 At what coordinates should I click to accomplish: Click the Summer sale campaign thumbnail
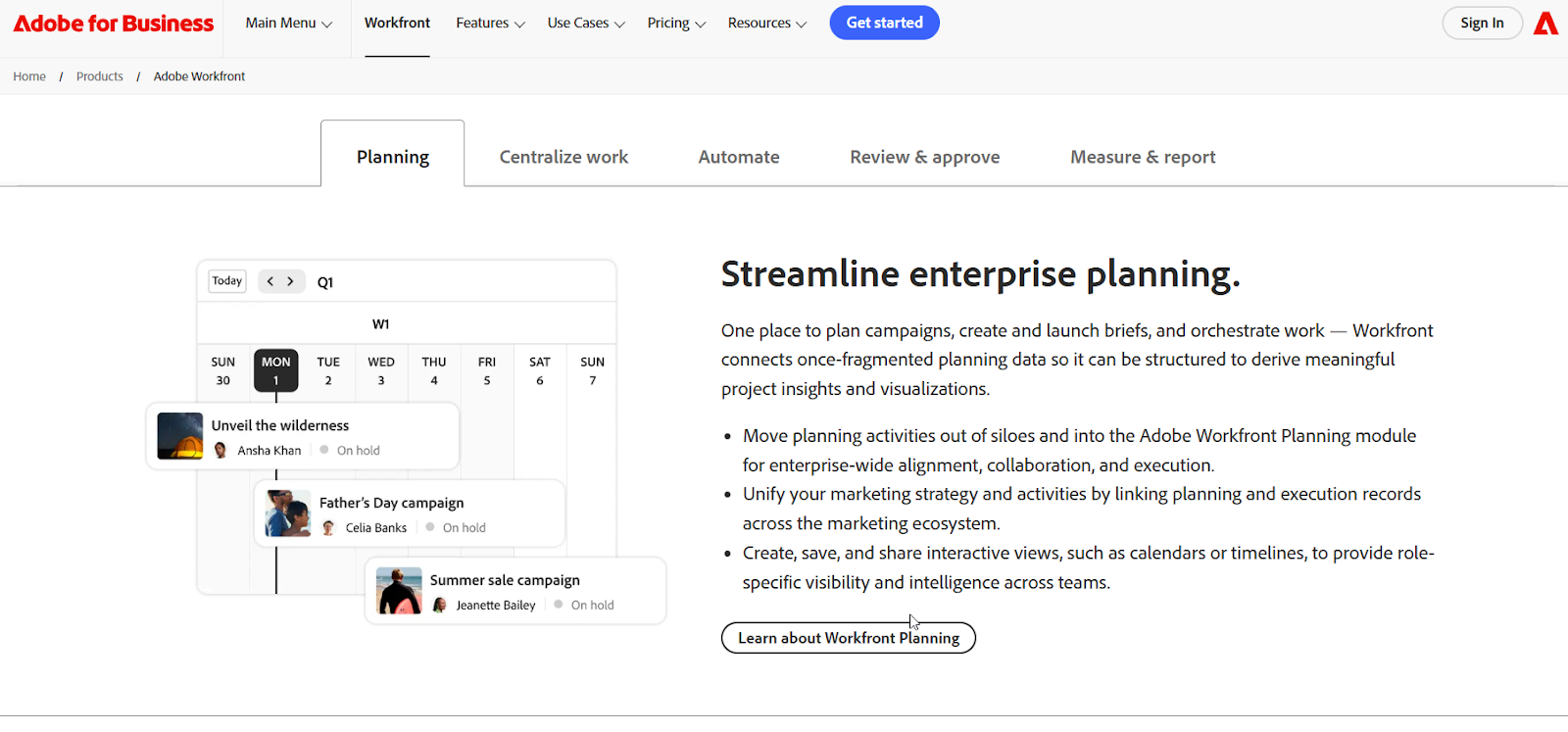tap(399, 591)
